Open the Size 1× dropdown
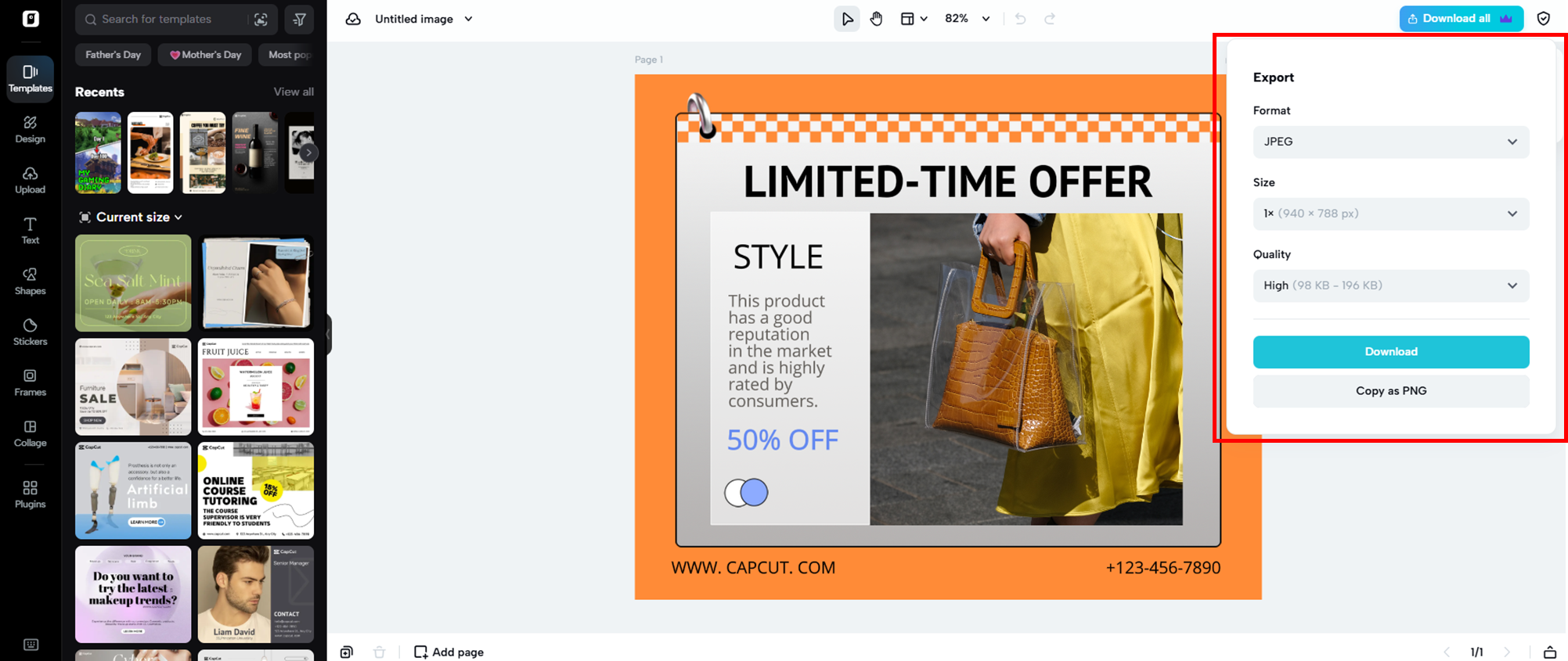This screenshot has width=1568, height=661. pyautogui.click(x=1390, y=214)
